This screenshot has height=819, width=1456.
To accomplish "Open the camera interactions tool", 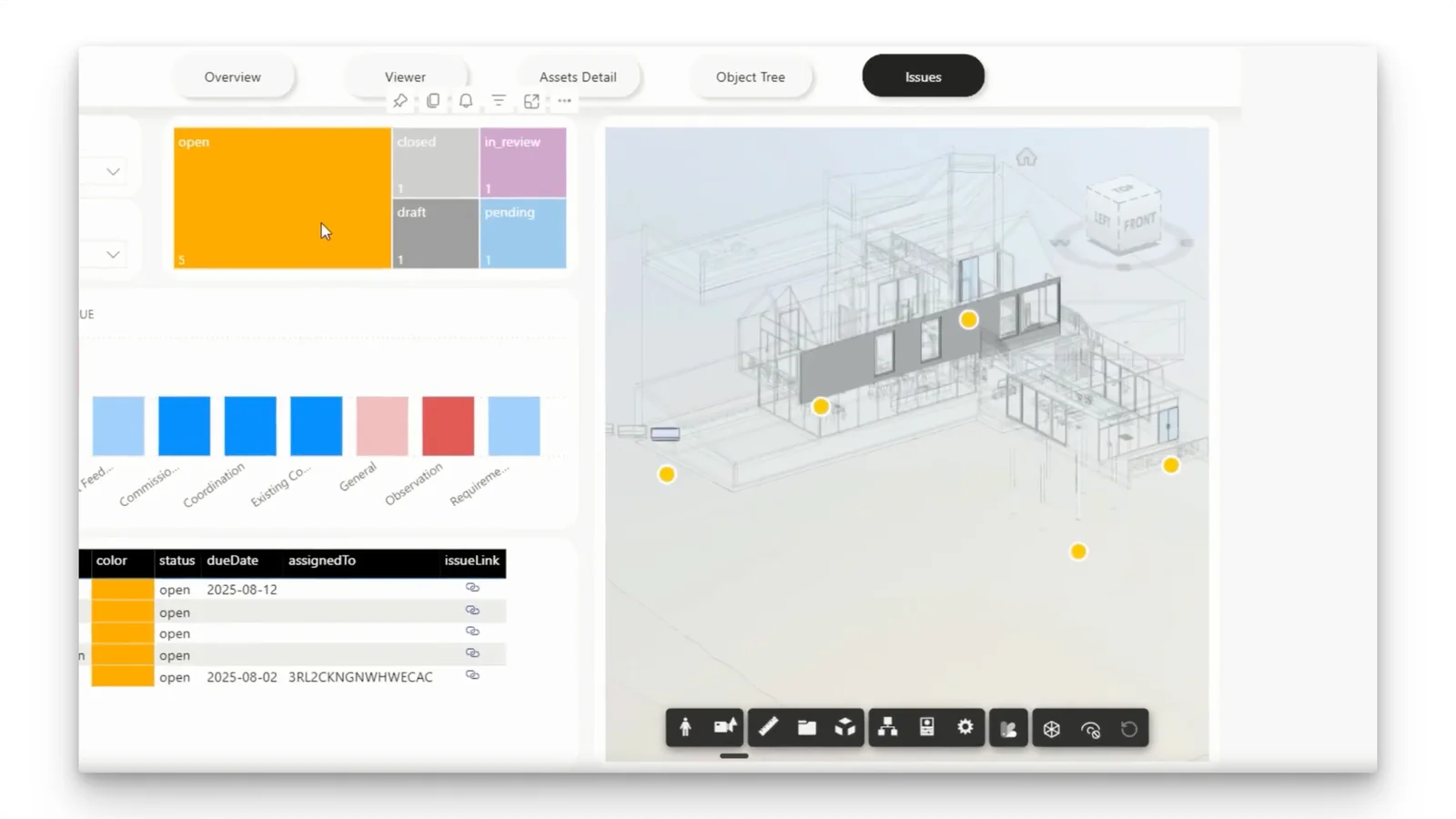I will tap(724, 728).
